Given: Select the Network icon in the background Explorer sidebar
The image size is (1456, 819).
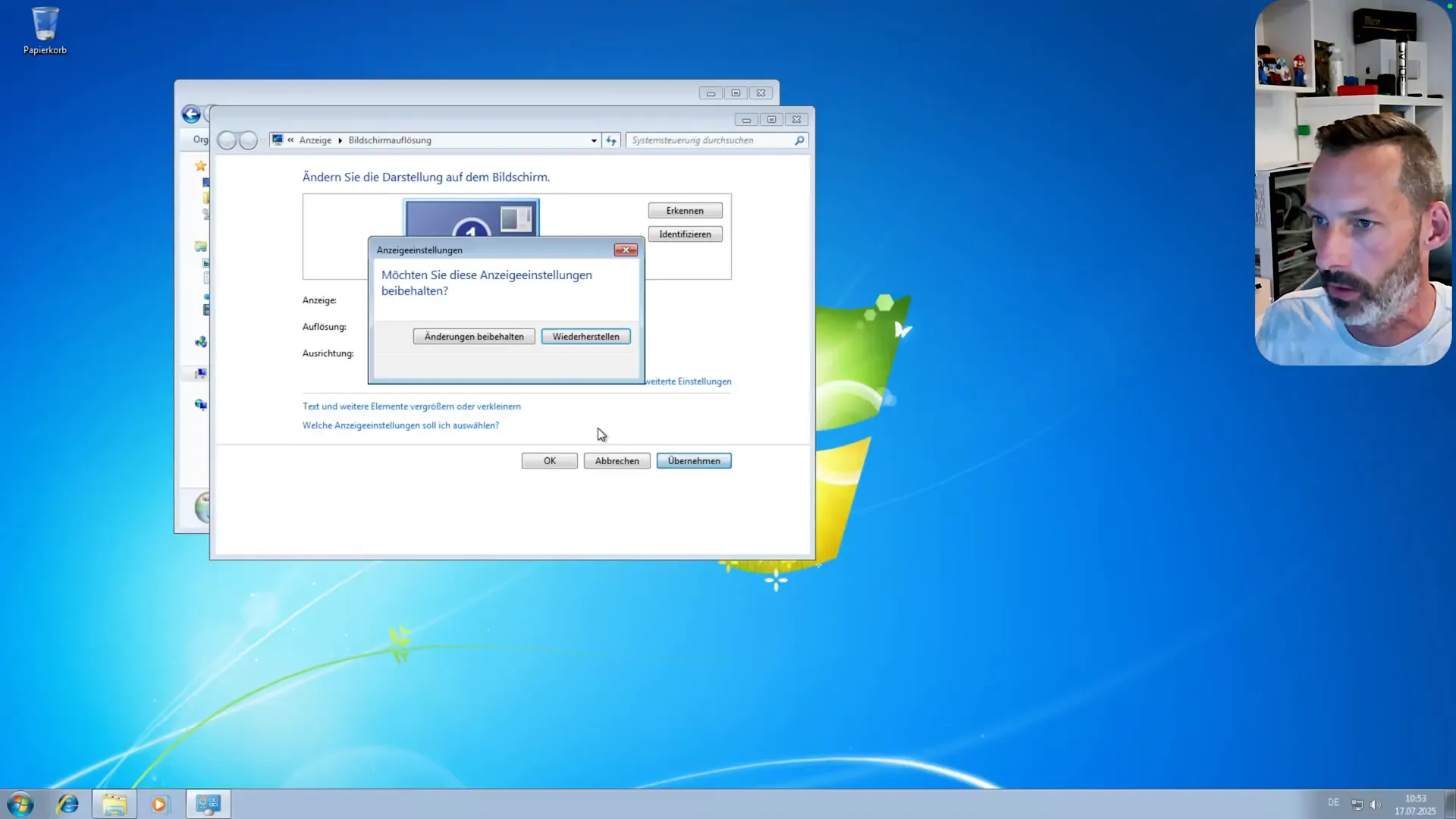Looking at the screenshot, I should (x=200, y=404).
